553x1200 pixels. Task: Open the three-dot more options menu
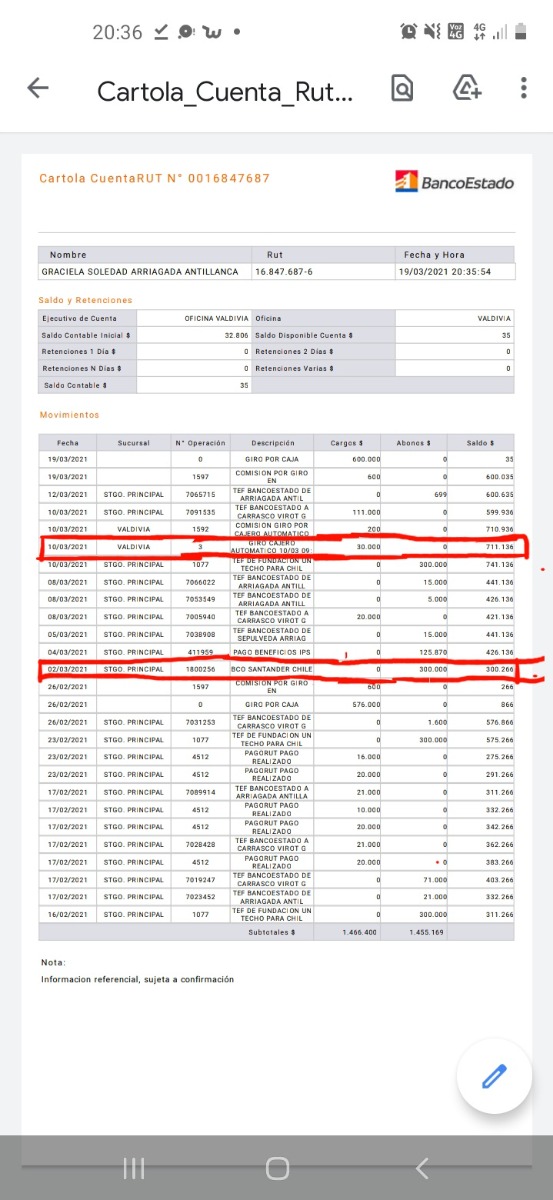[x=524, y=89]
